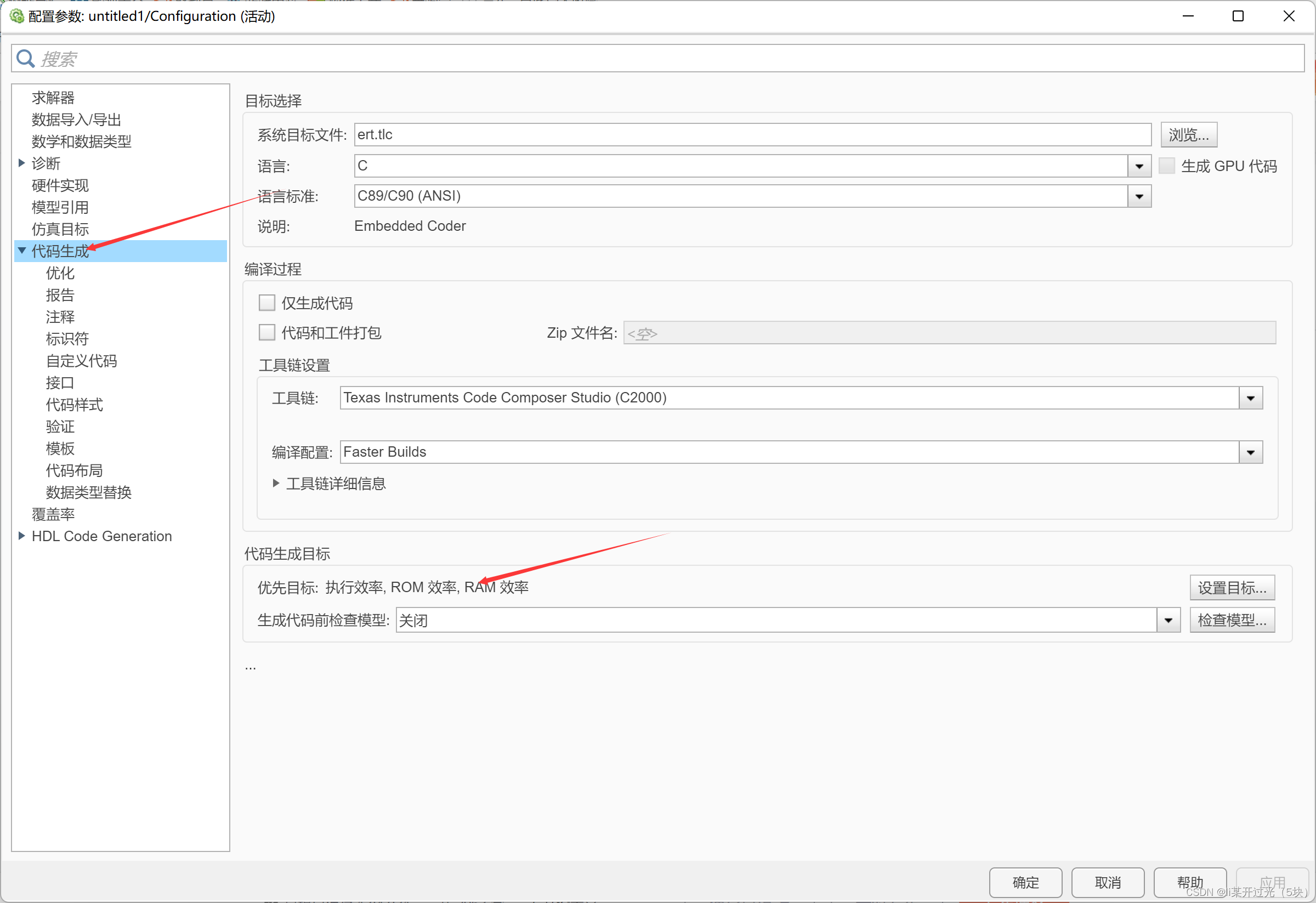Expand HDL Code Generation node
Viewport: 1316px width, 903px height.
coord(21,536)
